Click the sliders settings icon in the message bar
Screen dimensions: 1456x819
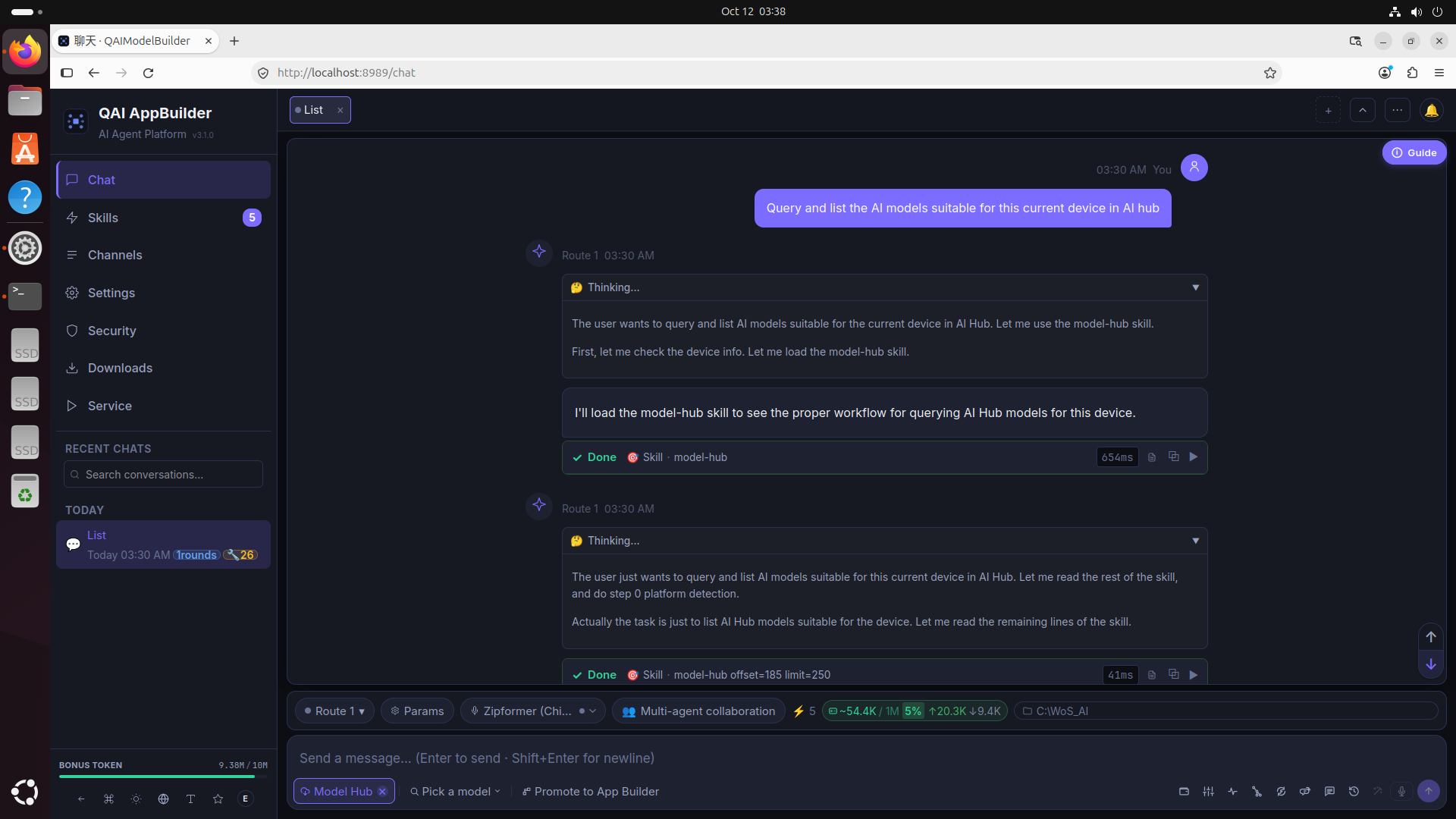(x=1208, y=792)
